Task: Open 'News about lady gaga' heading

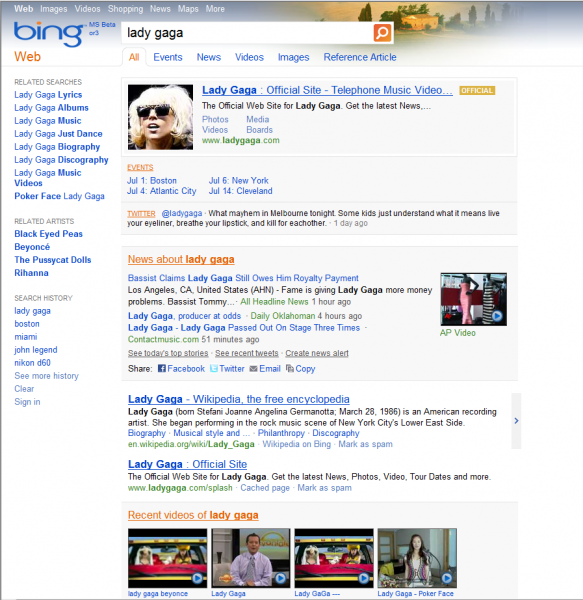Action: [x=181, y=259]
